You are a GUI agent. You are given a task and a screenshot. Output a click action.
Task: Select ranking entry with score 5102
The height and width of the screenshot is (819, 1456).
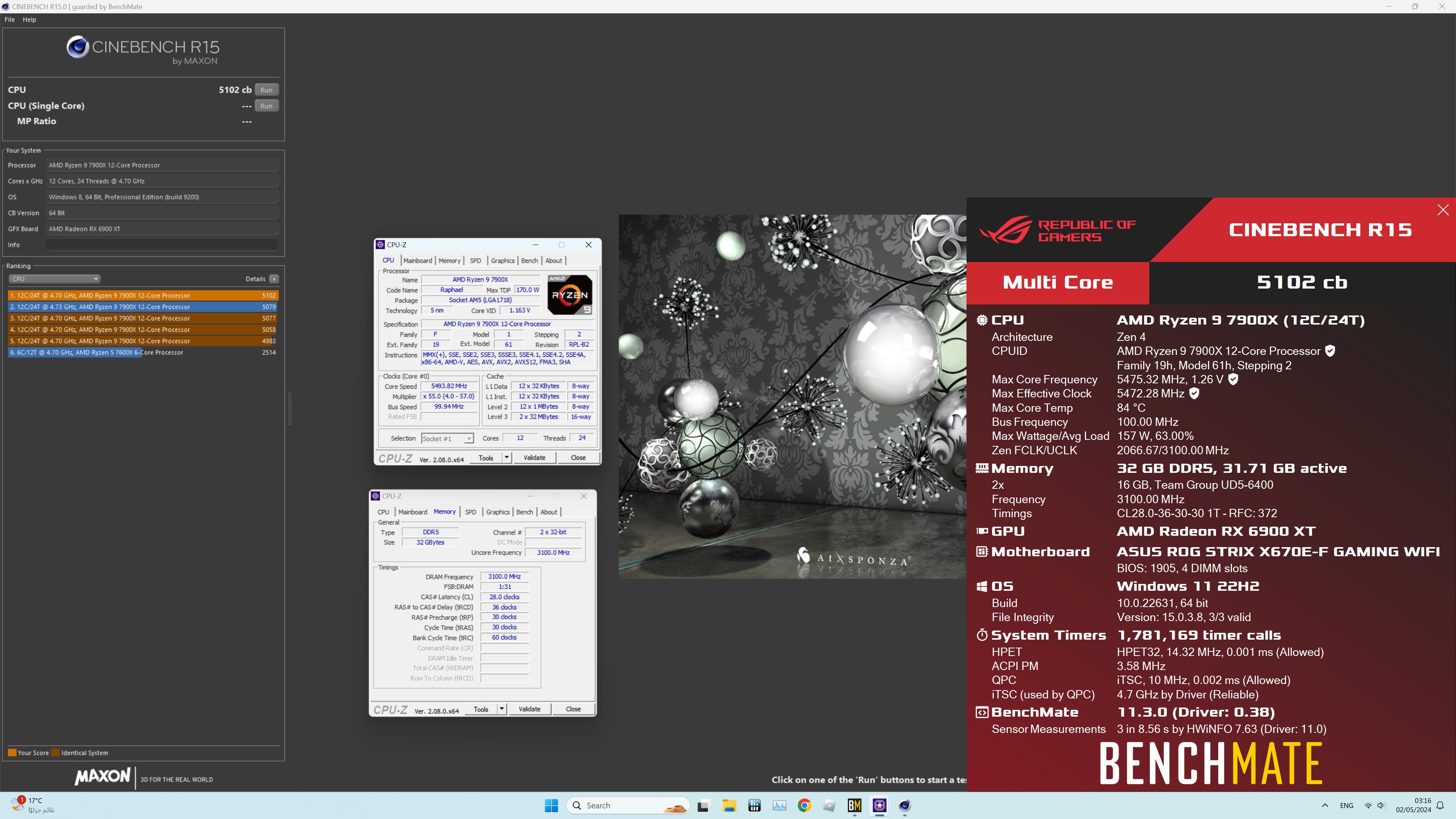pos(143,295)
